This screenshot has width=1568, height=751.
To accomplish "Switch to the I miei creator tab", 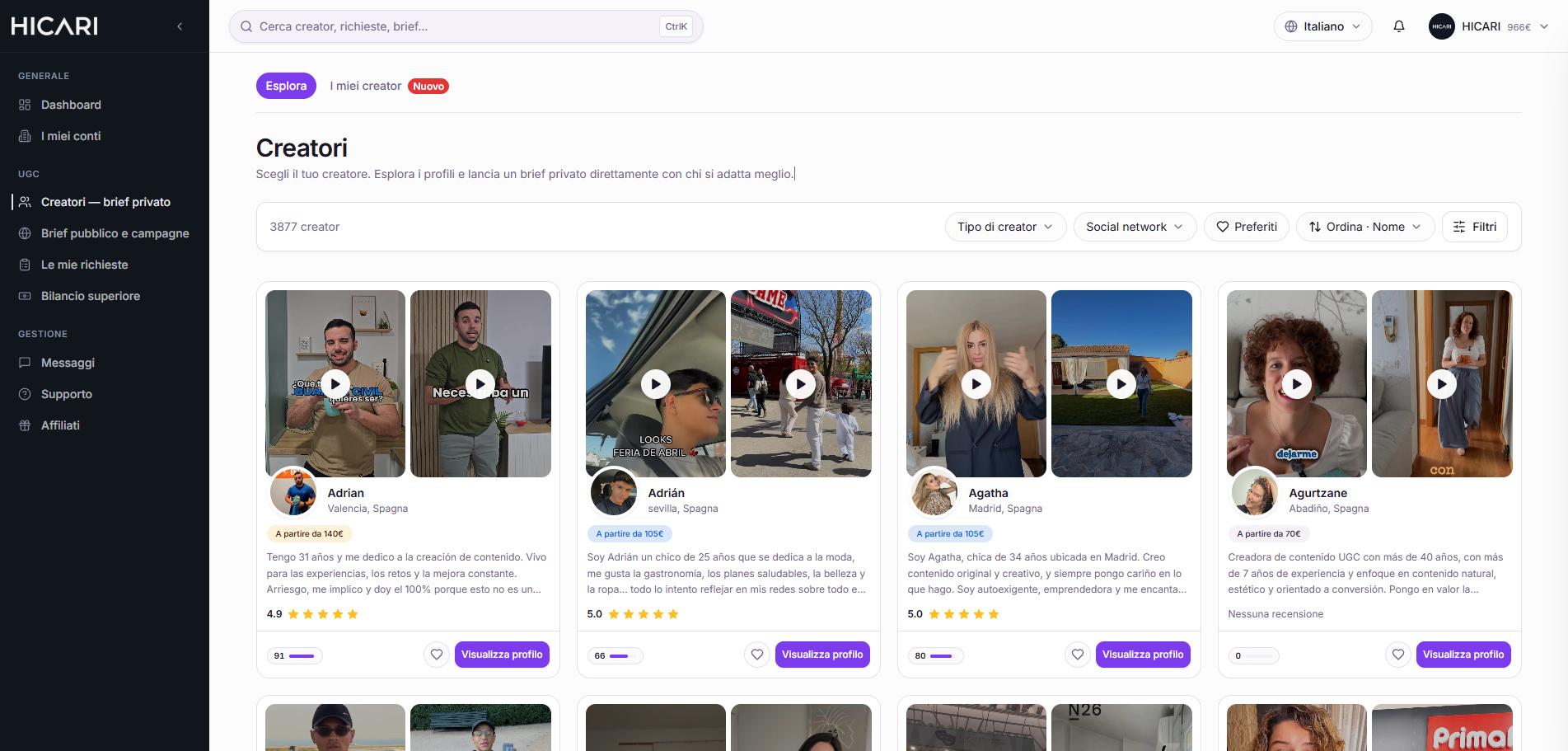I will pyautogui.click(x=366, y=86).
